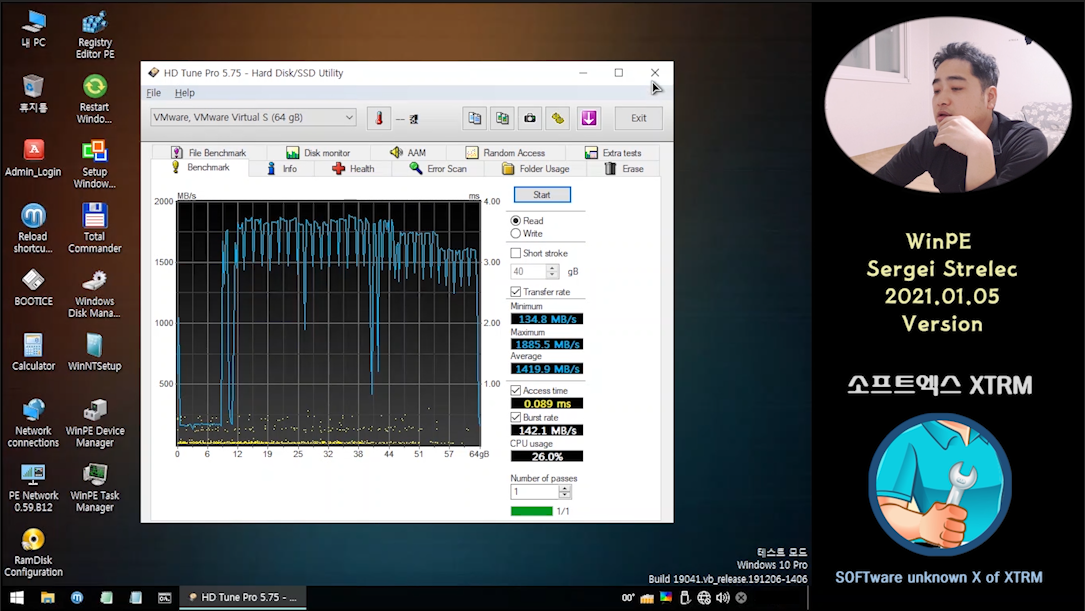Click the copy screenshot to clipboard icon
1085x611 pixels.
pyautogui.click(x=502, y=118)
